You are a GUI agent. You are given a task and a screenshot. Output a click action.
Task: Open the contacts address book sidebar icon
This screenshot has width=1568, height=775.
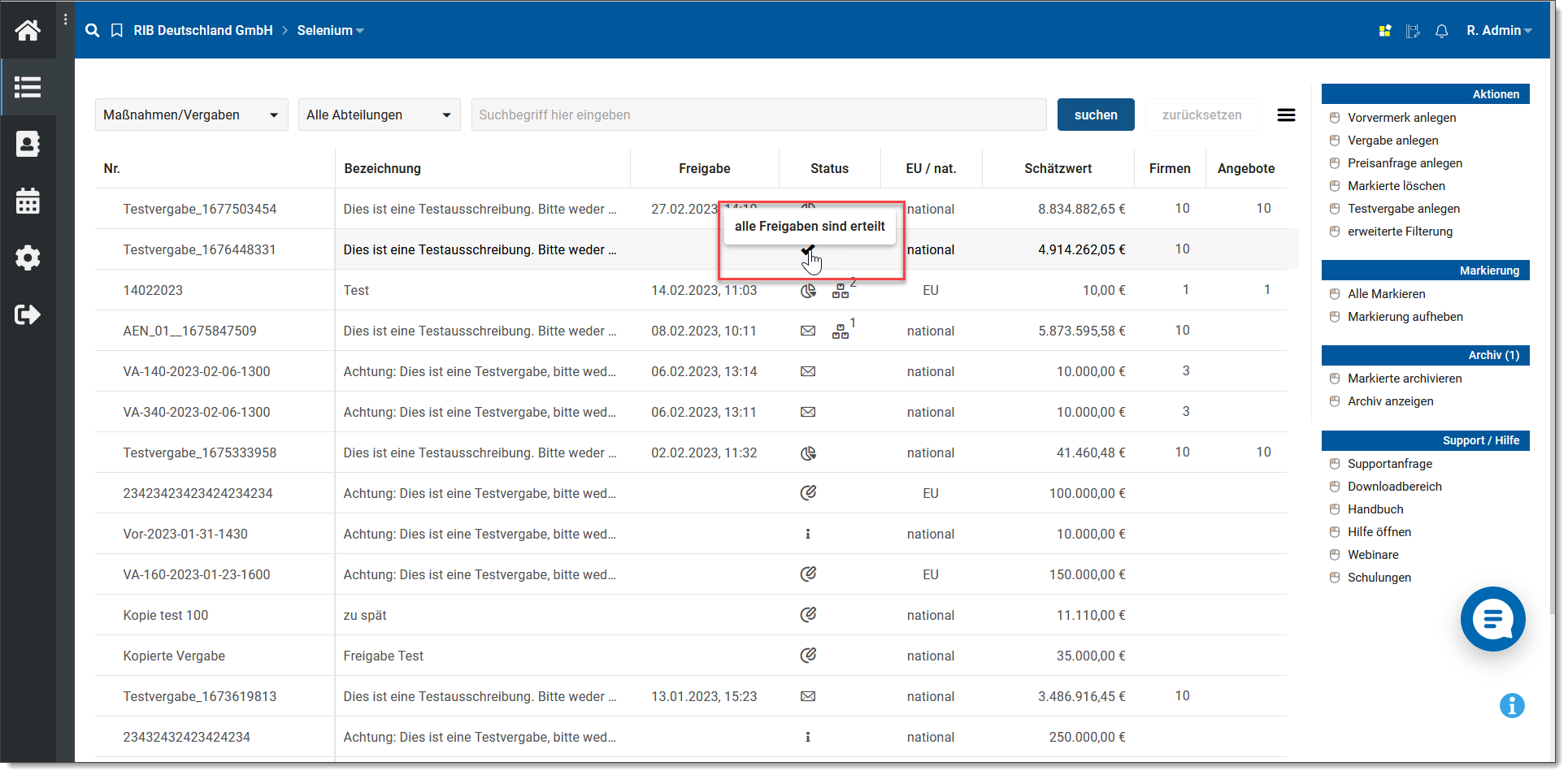28,144
